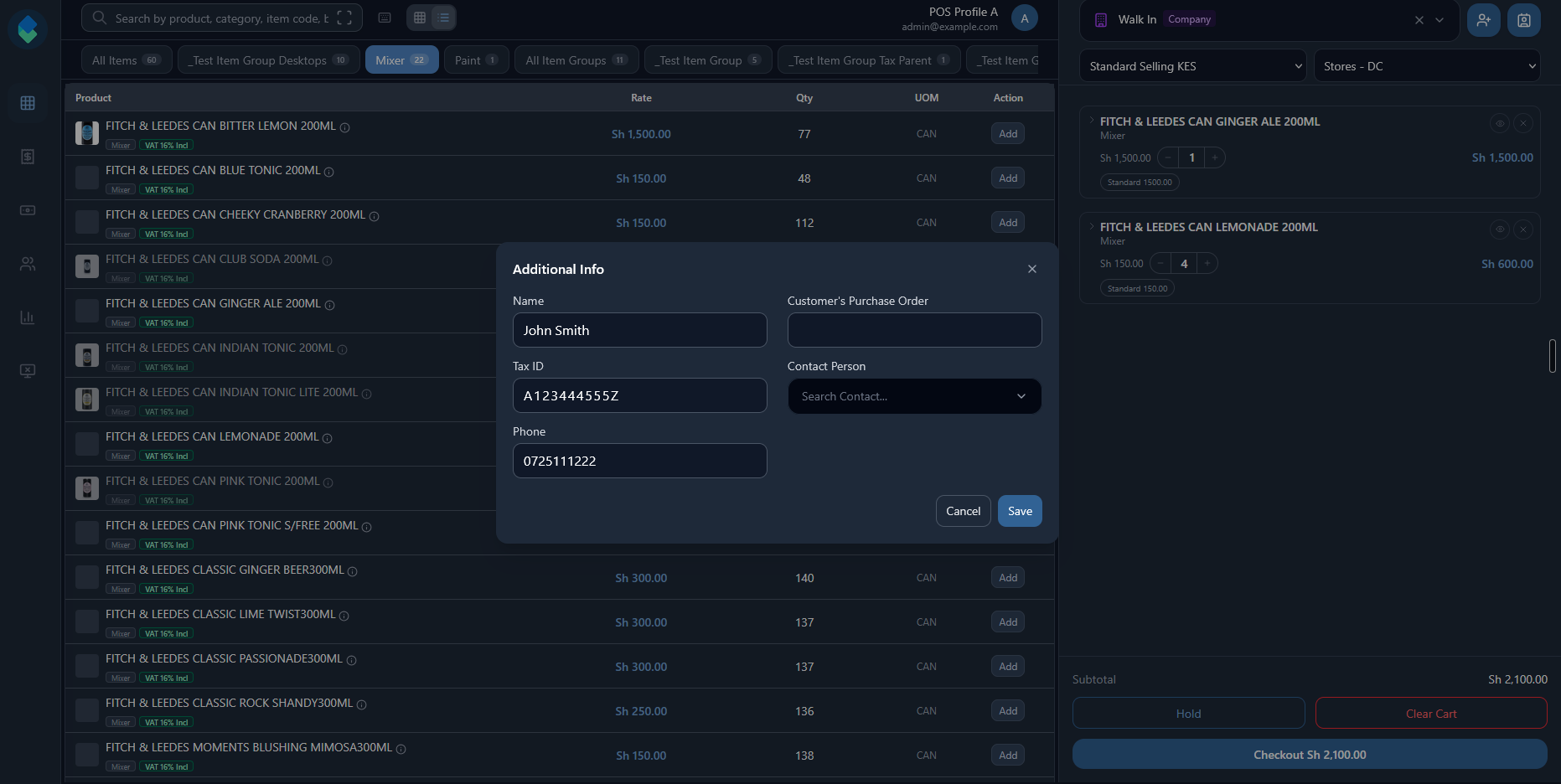Click the Tax ID input field

tap(640, 395)
